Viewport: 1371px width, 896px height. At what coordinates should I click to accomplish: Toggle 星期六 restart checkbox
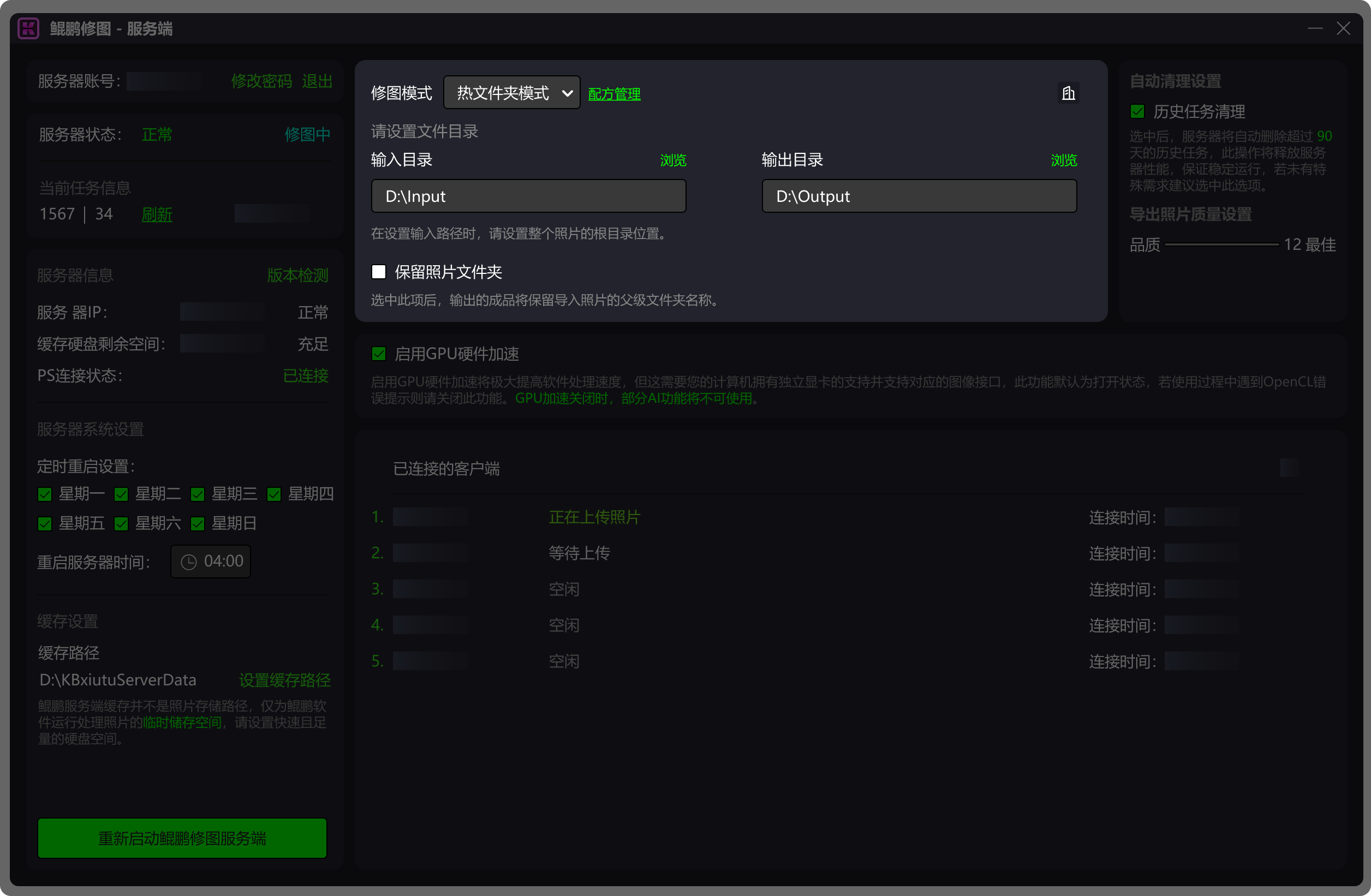[121, 523]
